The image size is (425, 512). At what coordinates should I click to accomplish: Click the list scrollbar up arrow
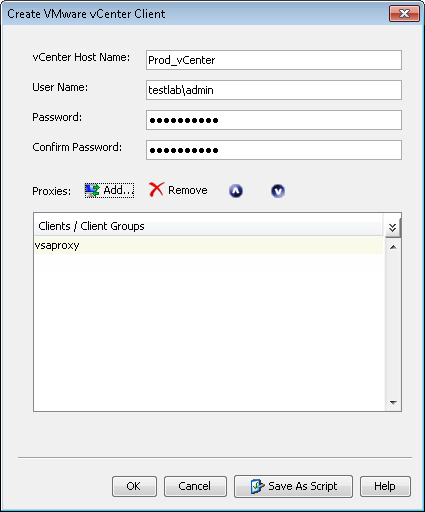coord(393,247)
